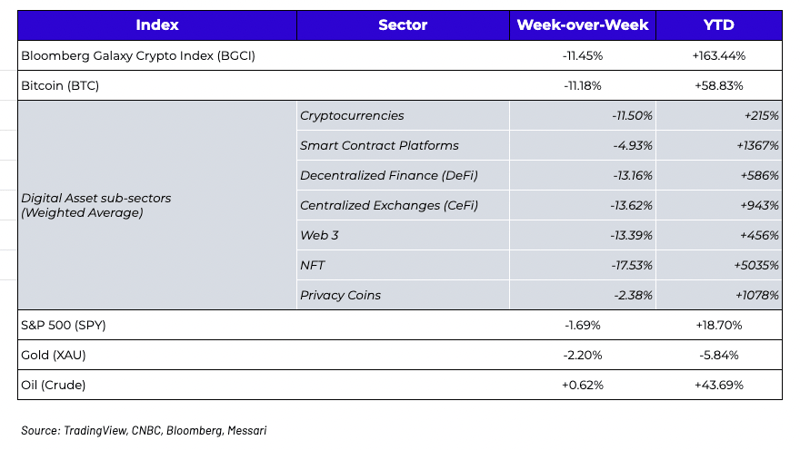Select the Privacy Coins sector cell
800x450 pixels.
pyautogui.click(x=340, y=295)
